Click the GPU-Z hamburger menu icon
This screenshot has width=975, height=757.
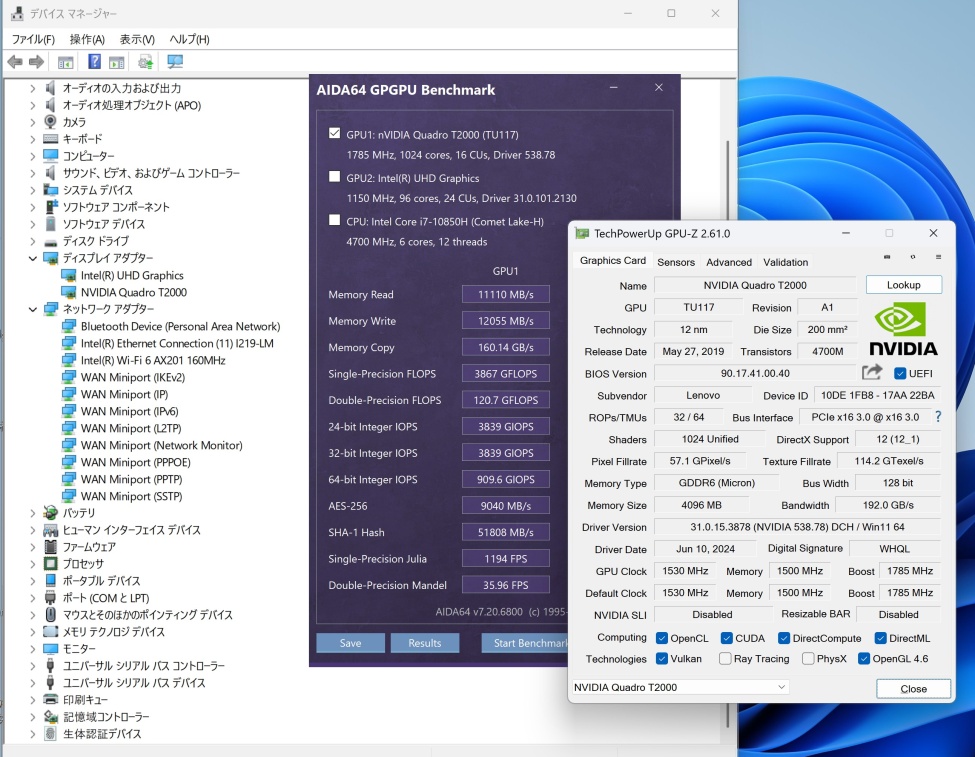(938, 257)
